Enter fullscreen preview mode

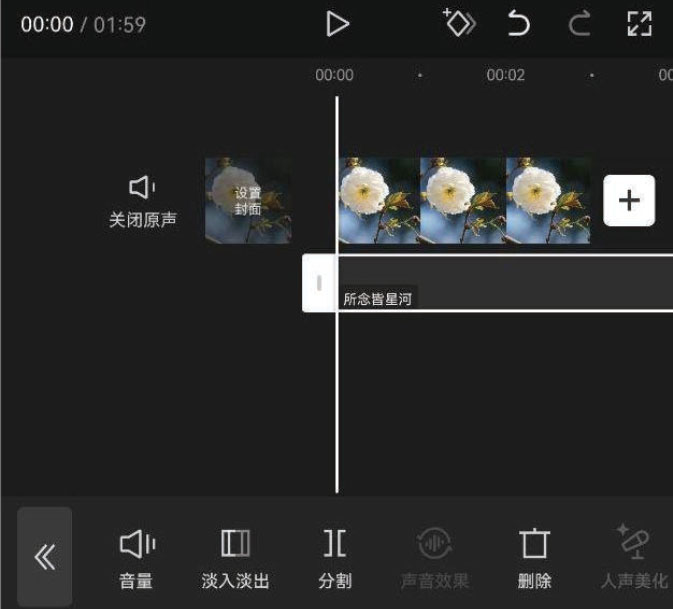639,24
